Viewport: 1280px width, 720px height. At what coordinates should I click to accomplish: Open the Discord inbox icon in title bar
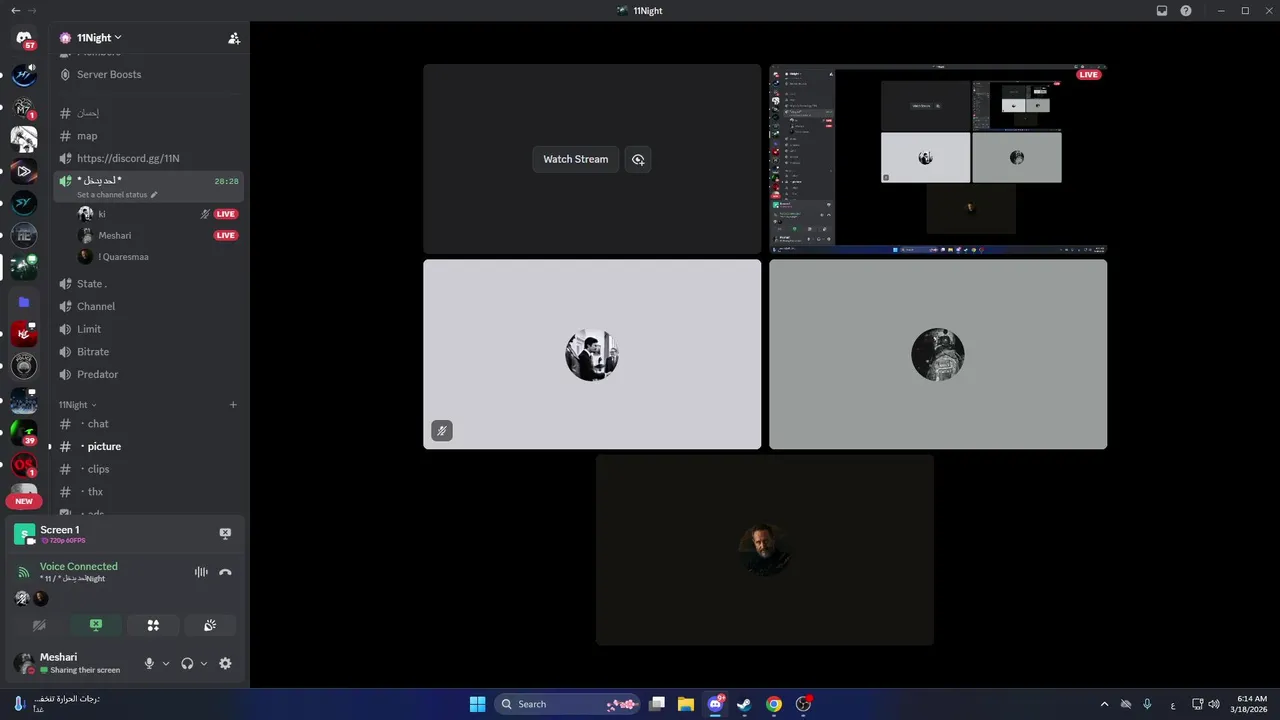point(1162,10)
